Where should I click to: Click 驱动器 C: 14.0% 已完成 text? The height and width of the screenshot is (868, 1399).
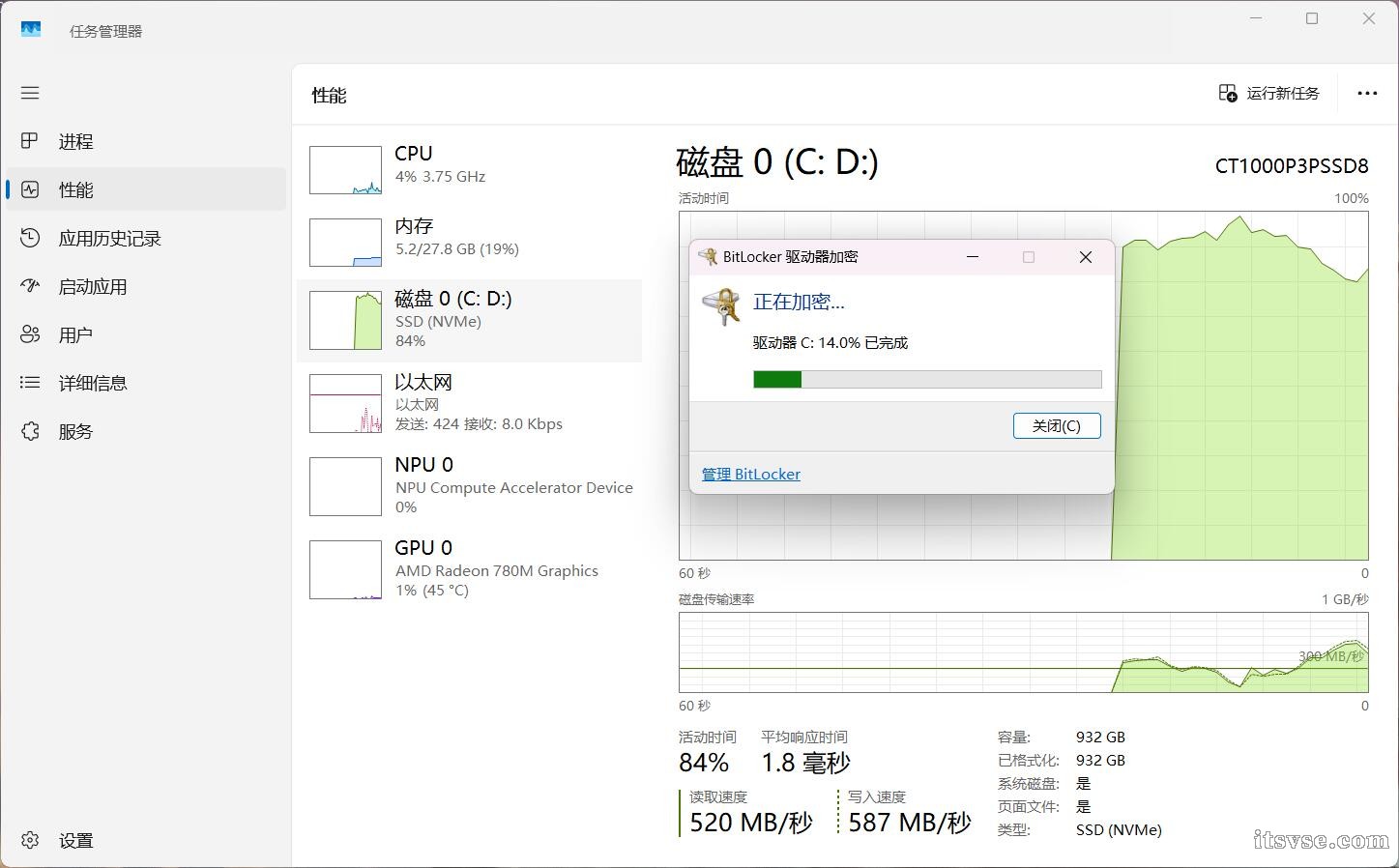pyautogui.click(x=831, y=343)
